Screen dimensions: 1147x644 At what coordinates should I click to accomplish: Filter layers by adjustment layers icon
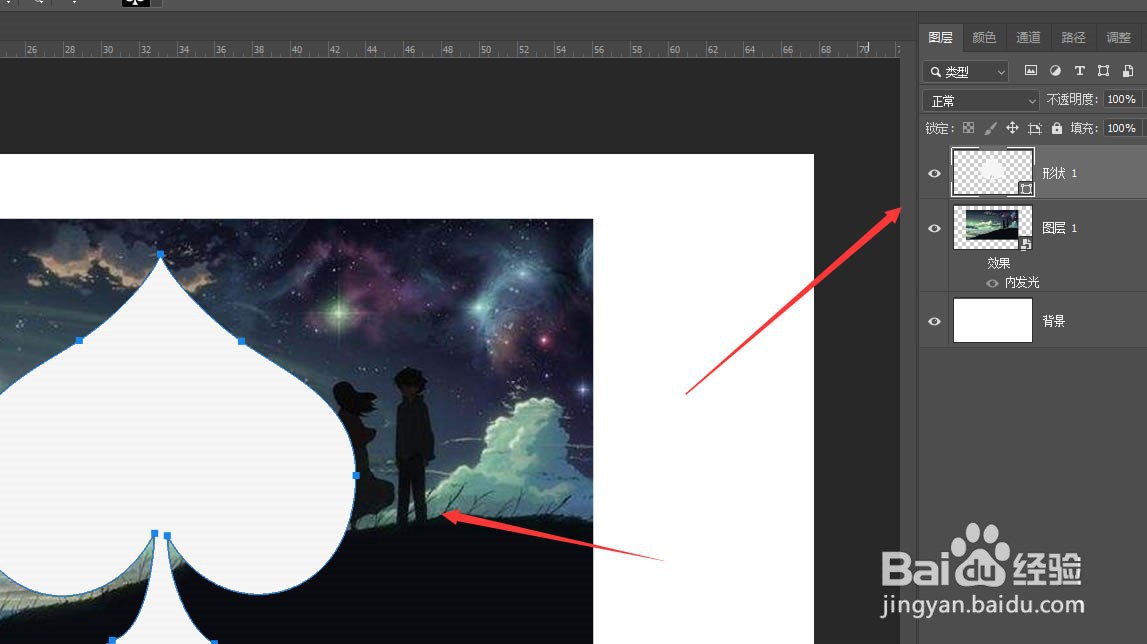click(x=1055, y=70)
